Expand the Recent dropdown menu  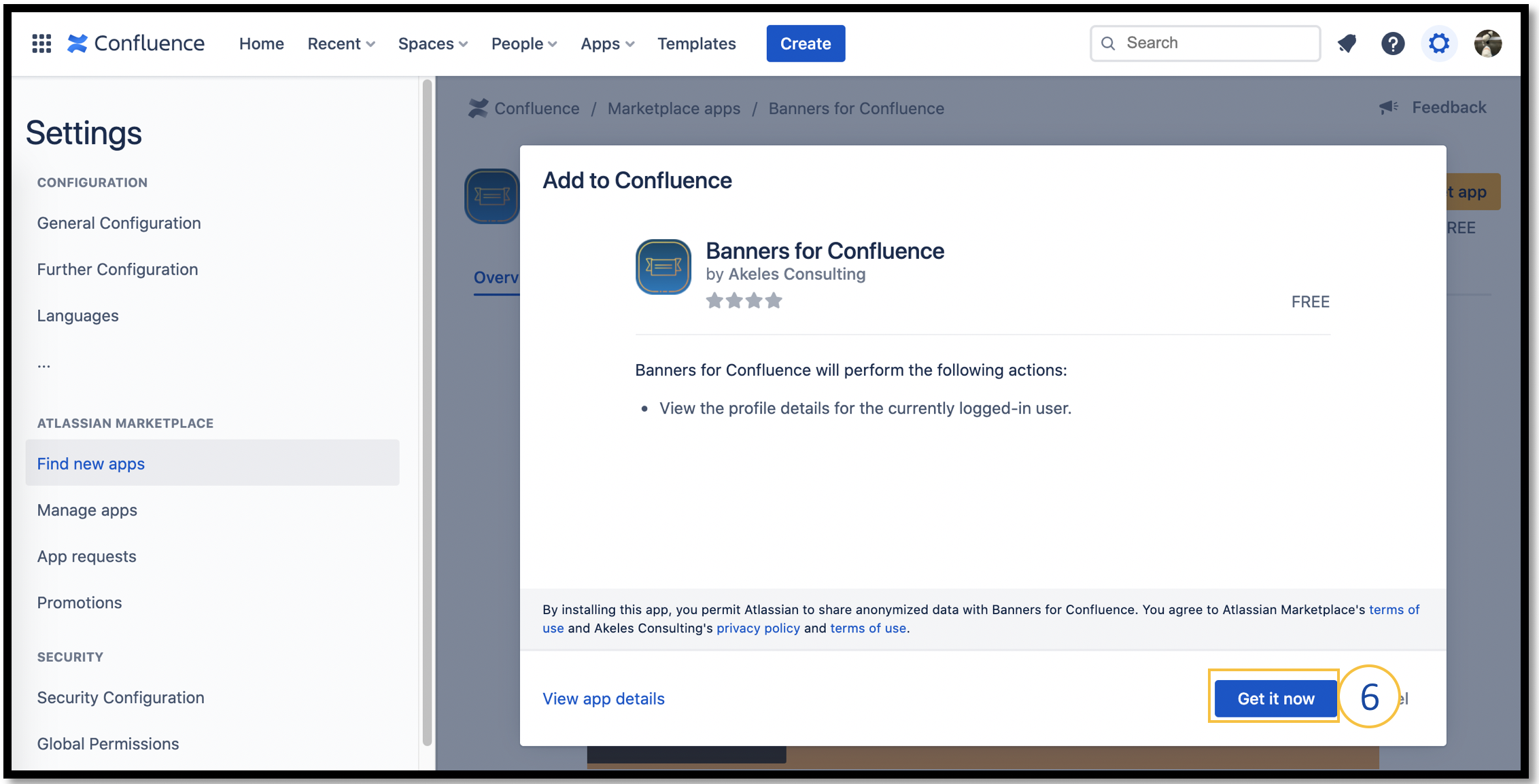[341, 43]
